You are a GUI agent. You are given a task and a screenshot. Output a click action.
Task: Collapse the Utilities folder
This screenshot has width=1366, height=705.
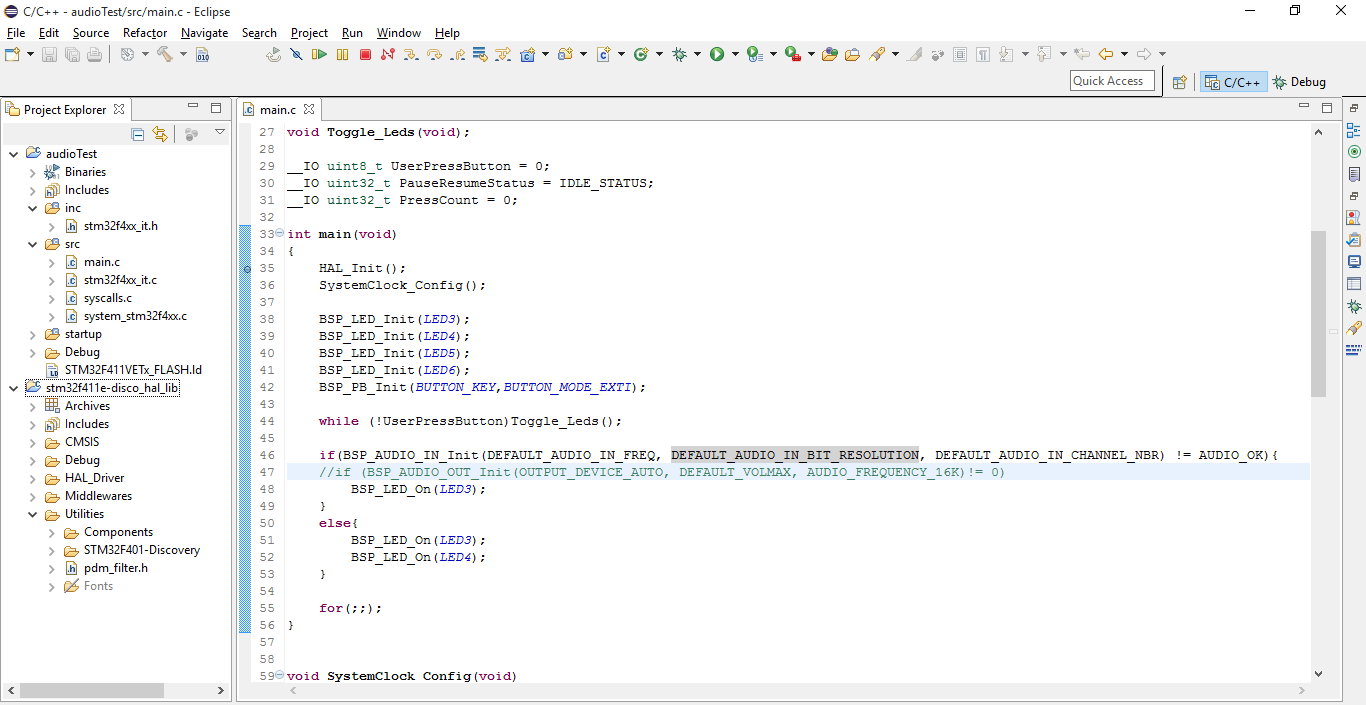[x=33, y=514]
